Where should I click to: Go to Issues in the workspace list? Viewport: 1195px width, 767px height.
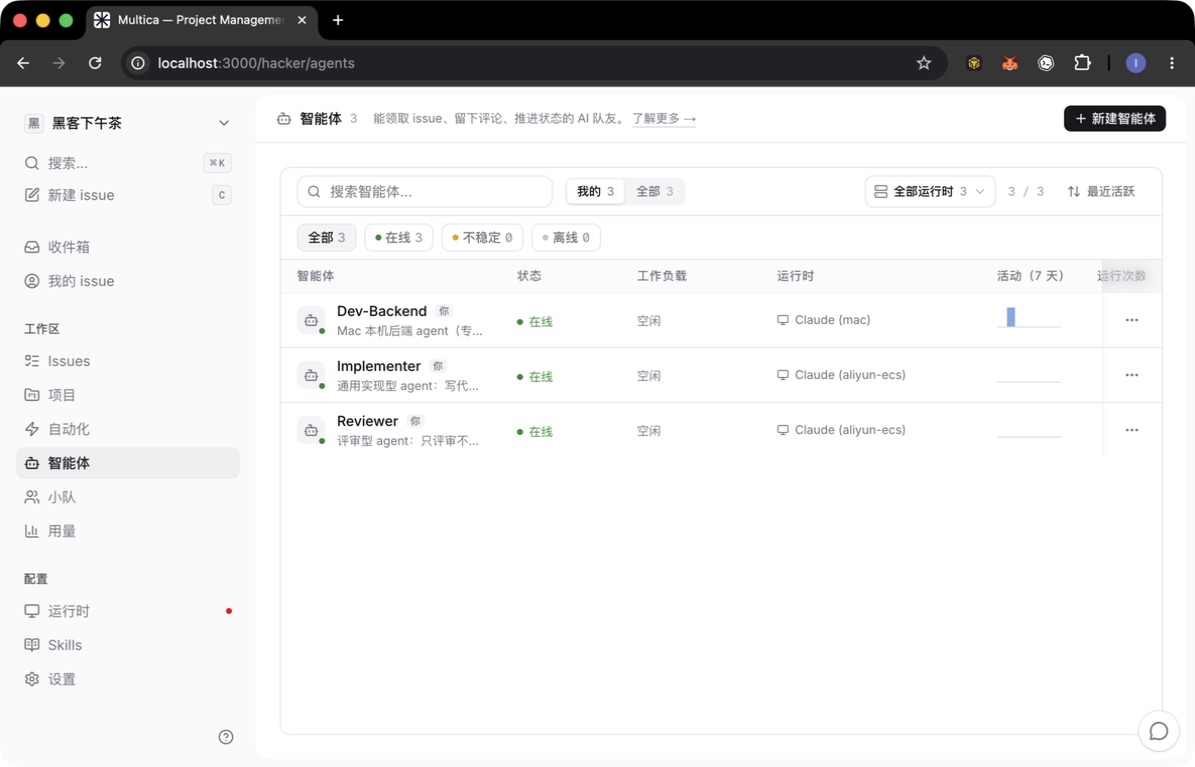127,361
